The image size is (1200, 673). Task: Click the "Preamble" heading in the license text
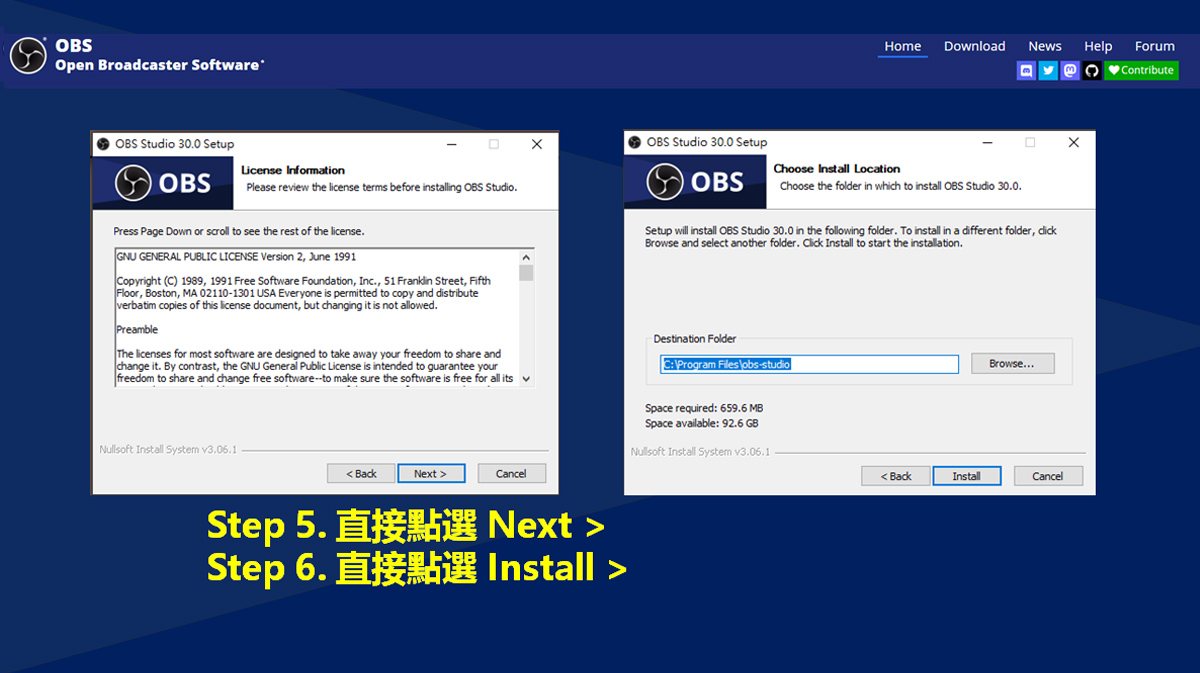pos(137,330)
